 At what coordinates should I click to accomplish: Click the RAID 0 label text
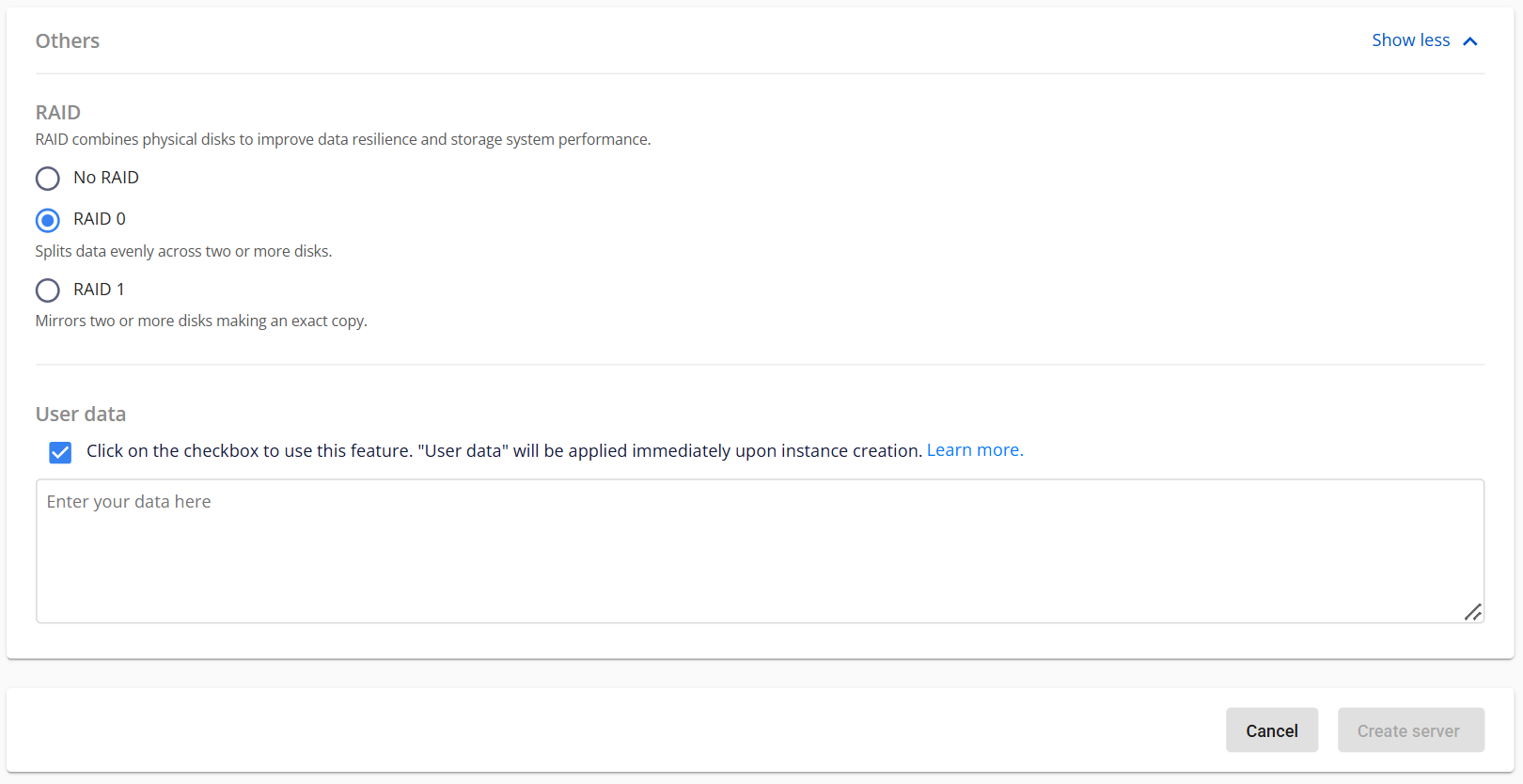tap(100, 219)
